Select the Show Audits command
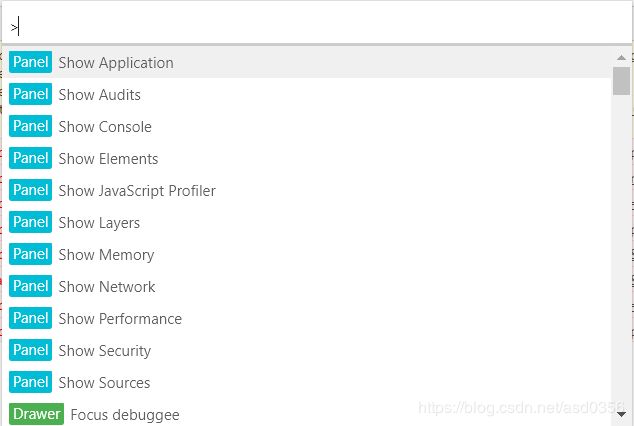The width and height of the screenshot is (634, 426). click(307, 94)
